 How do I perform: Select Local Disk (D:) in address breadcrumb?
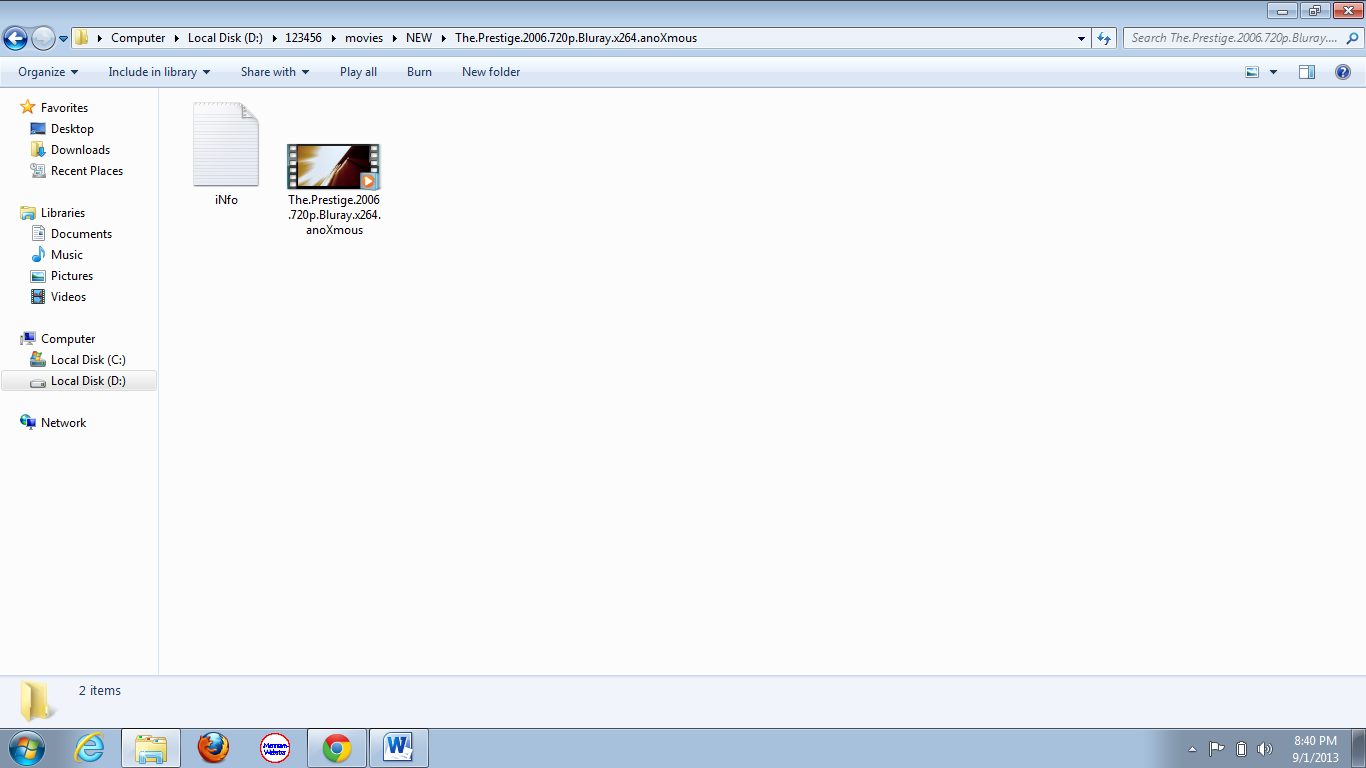(225, 38)
